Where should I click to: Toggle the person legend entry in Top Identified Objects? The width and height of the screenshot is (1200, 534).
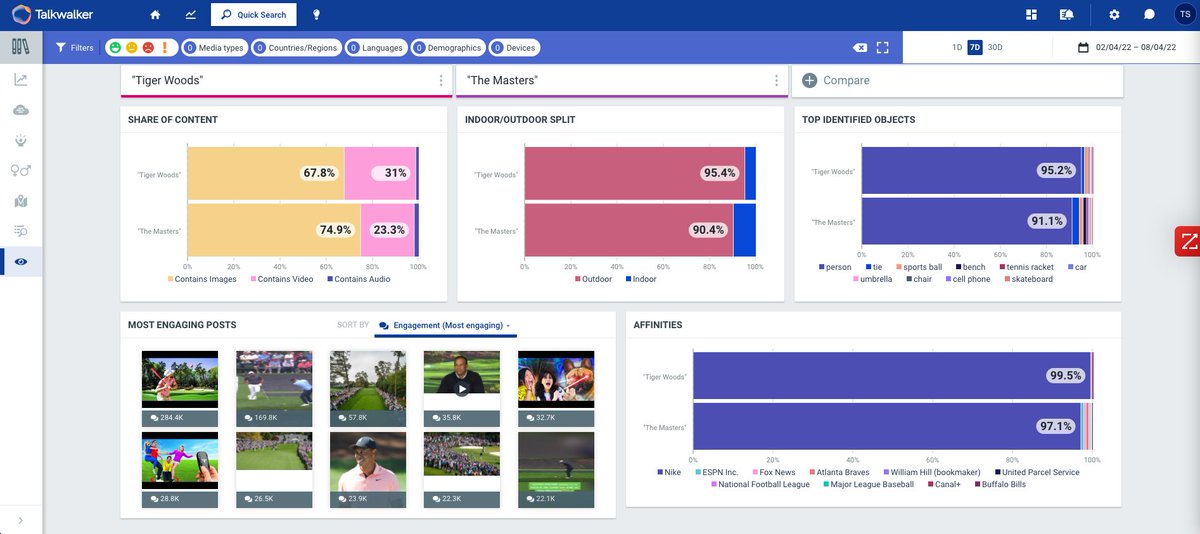pyautogui.click(x=835, y=267)
